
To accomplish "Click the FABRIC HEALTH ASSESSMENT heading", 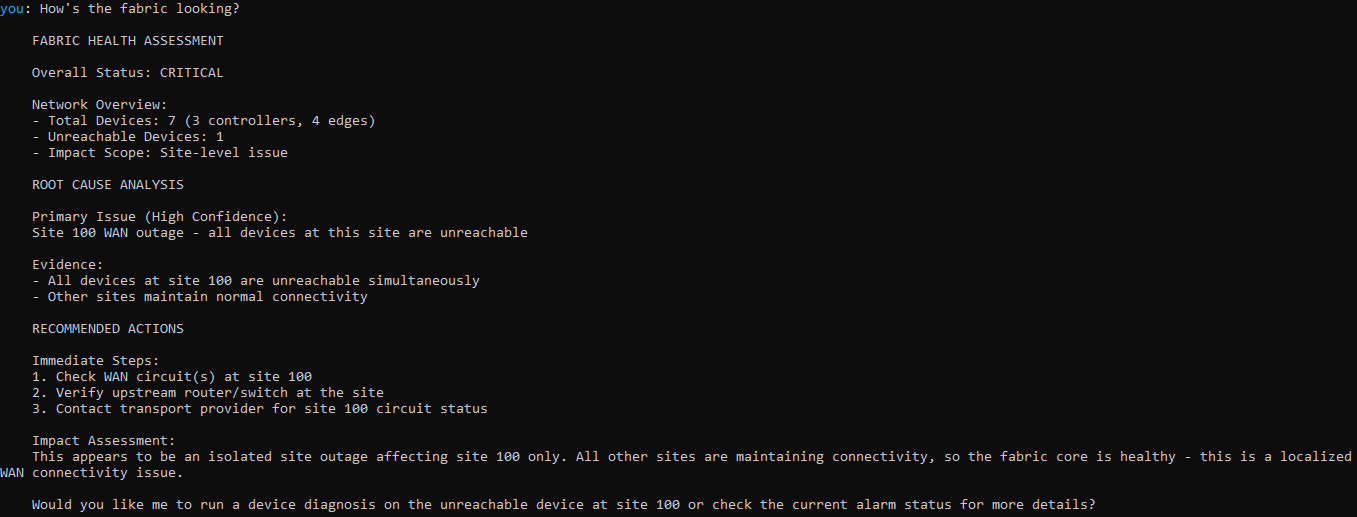I will pos(127,41).
